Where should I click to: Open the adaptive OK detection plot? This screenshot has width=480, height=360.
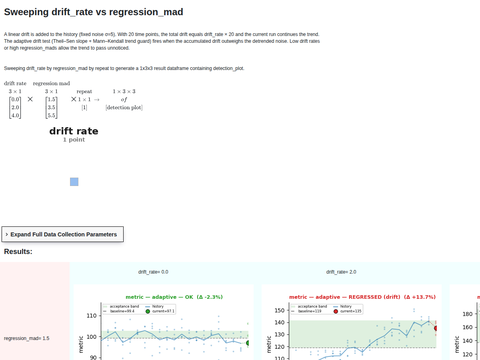(164, 322)
